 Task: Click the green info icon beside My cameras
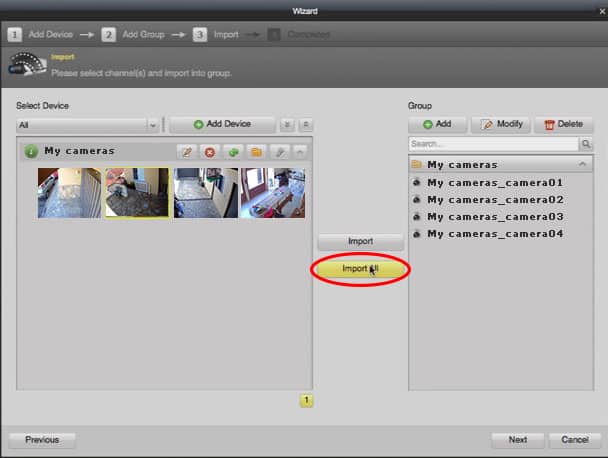[x=30, y=152]
